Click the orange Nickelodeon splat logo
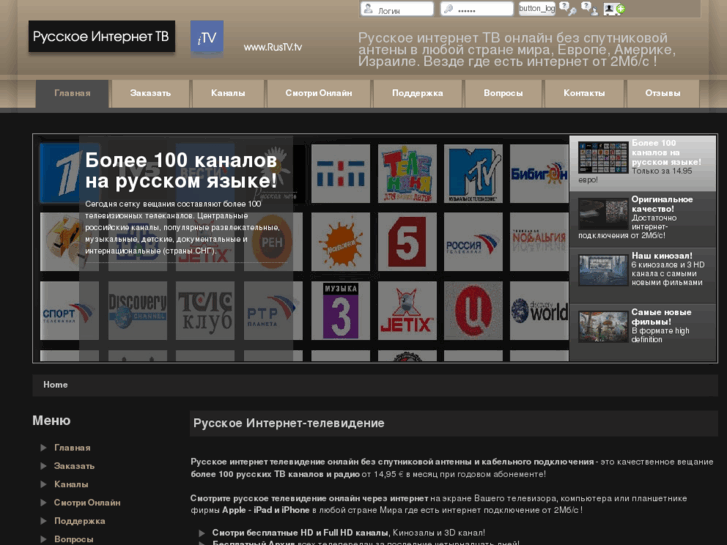Image resolution: width=727 pixels, height=545 pixels. coord(341,242)
